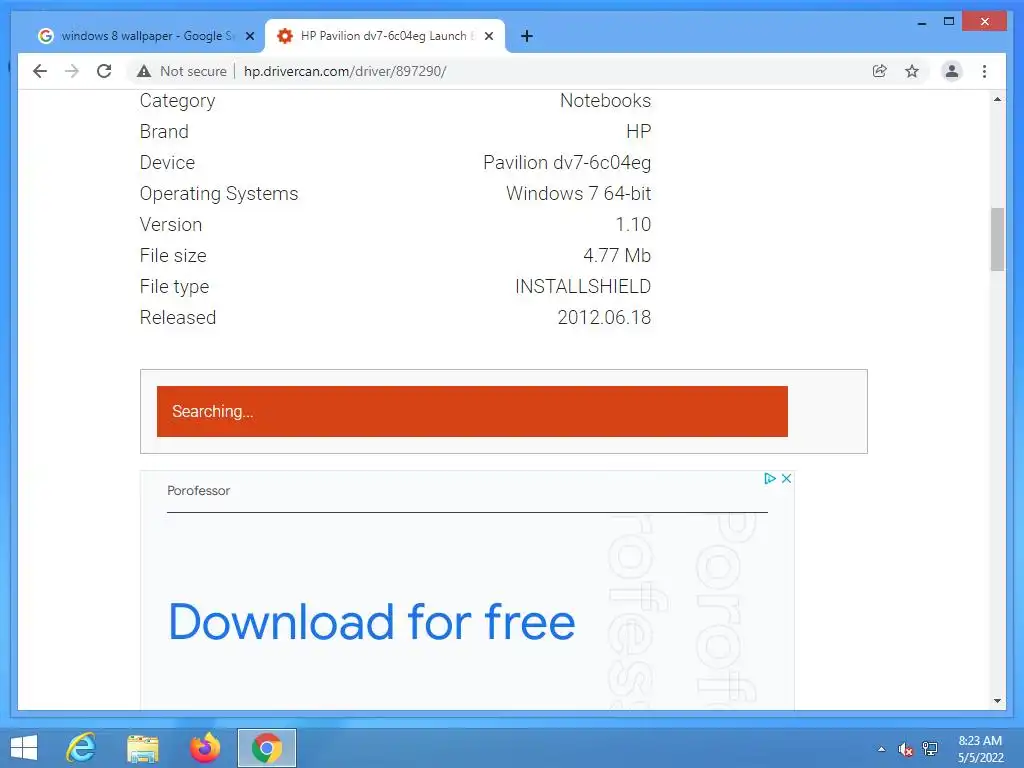Open the Chrome profile avatar

pyautogui.click(x=952, y=71)
